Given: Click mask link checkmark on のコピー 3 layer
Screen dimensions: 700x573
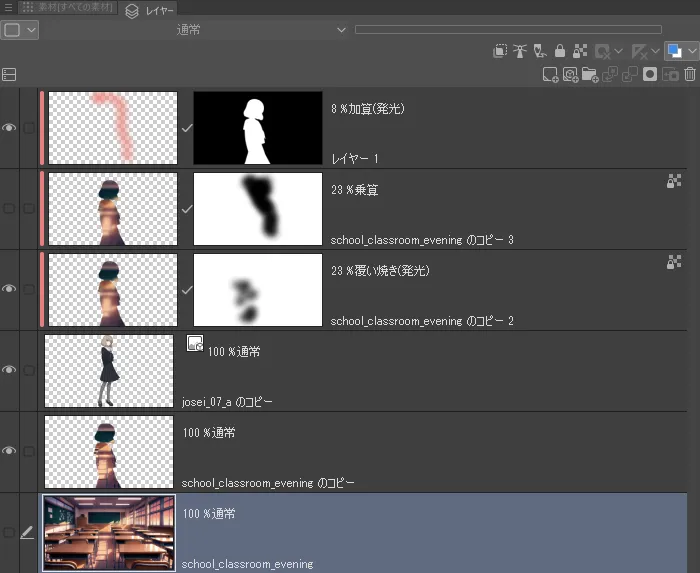Looking at the screenshot, I should pos(187,209).
